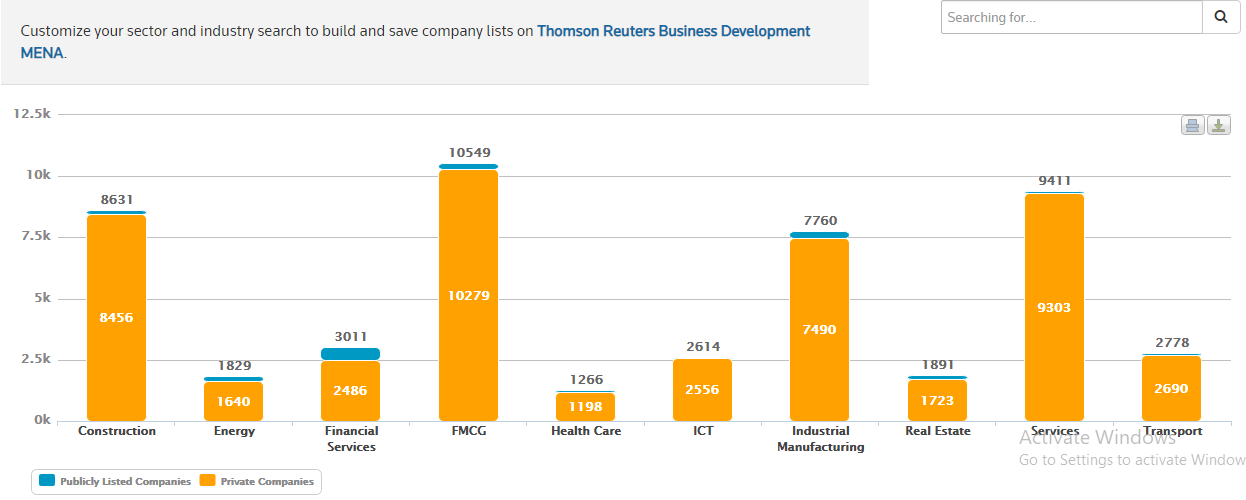Screen dimensions: 1246x500
Task: Click the blue Publicly Listed legend swatch
Action: click(x=47, y=481)
